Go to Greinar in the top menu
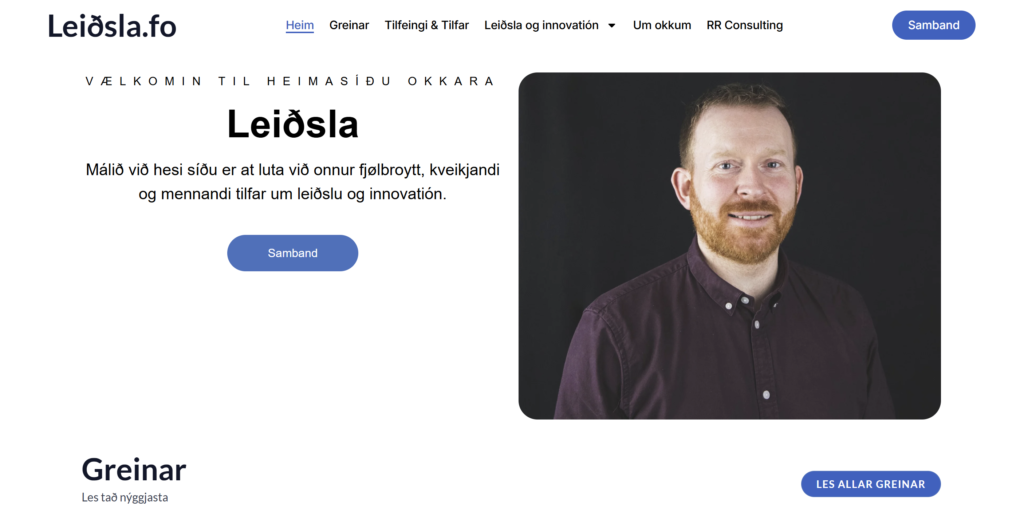 click(x=349, y=25)
